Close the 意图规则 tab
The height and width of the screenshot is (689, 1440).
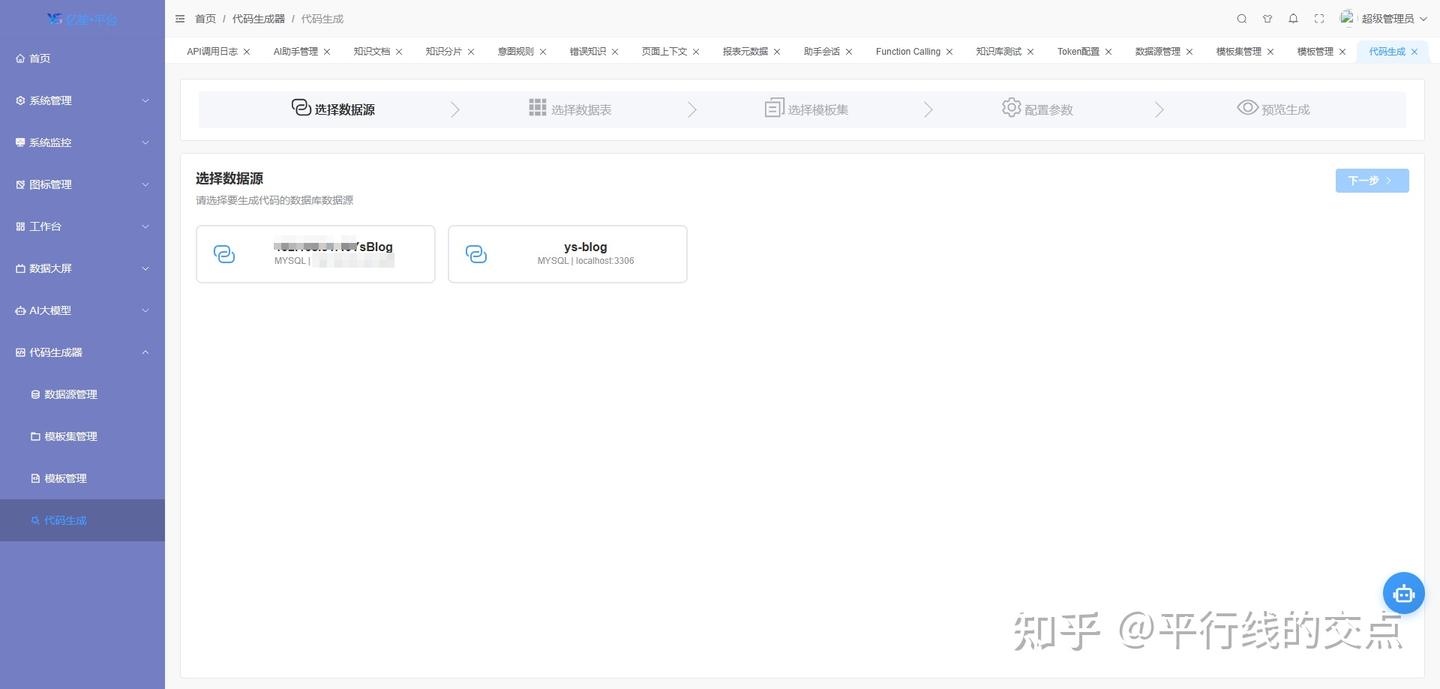point(543,52)
